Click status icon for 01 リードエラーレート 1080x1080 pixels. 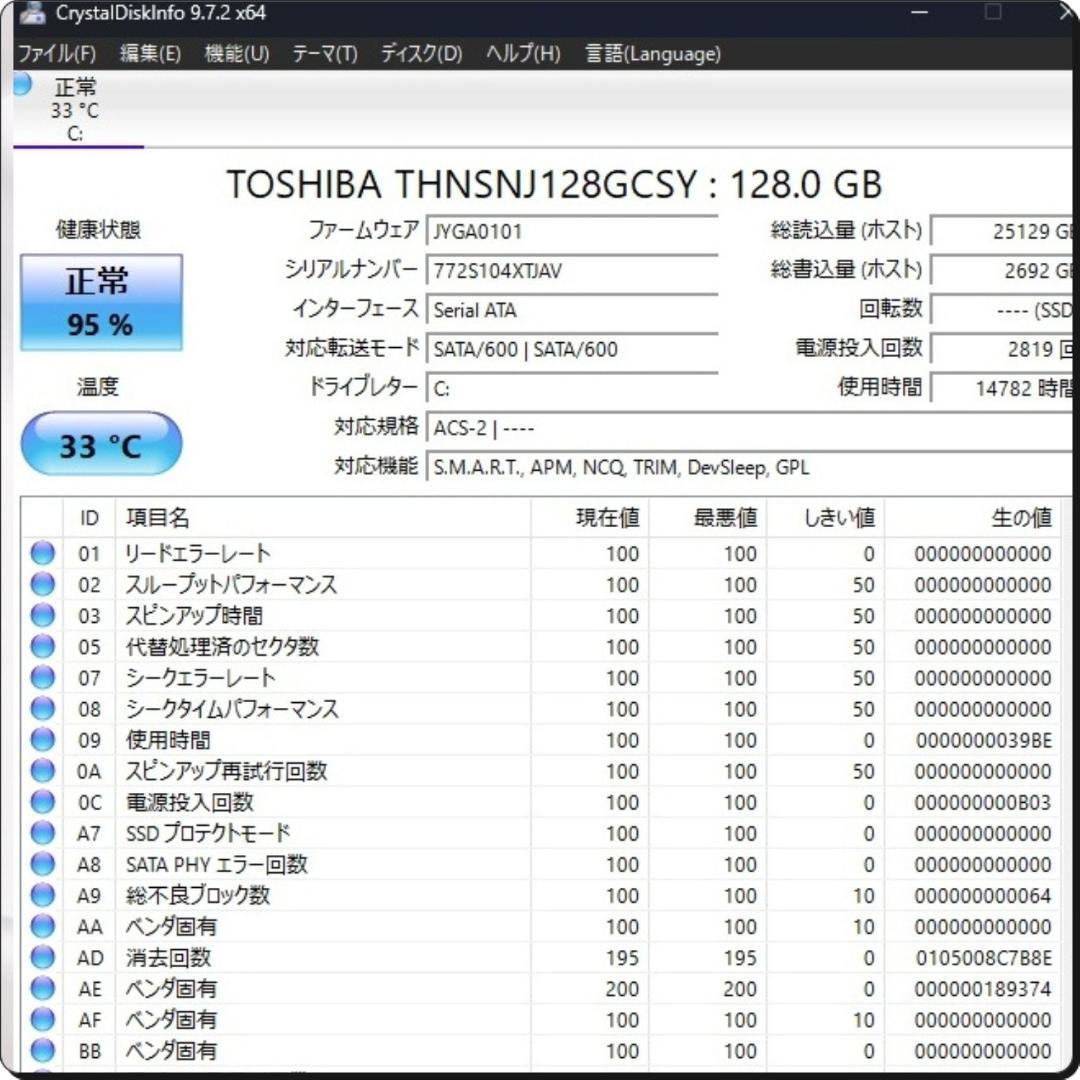pos(43,553)
